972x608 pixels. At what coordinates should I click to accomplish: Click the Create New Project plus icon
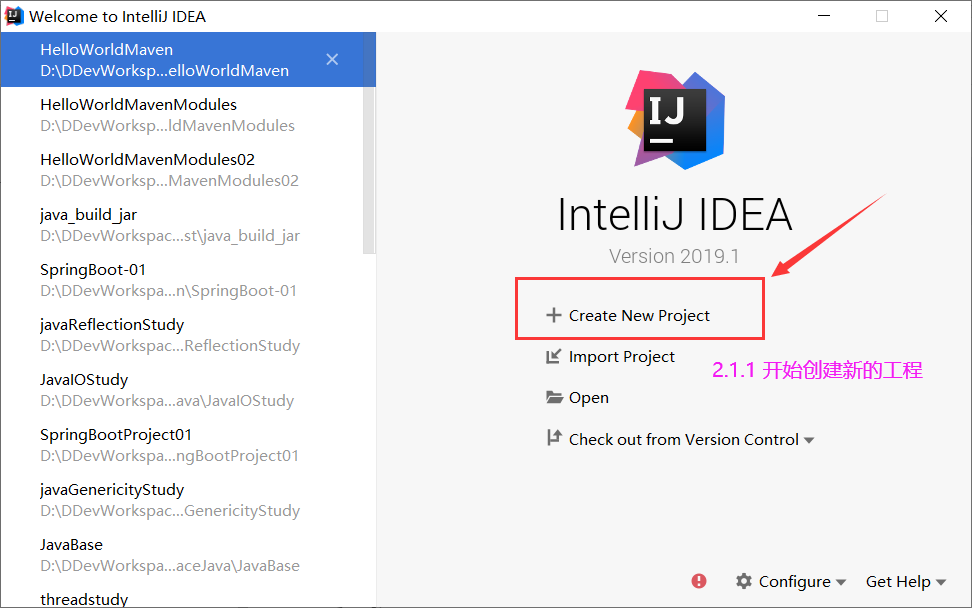point(552,315)
